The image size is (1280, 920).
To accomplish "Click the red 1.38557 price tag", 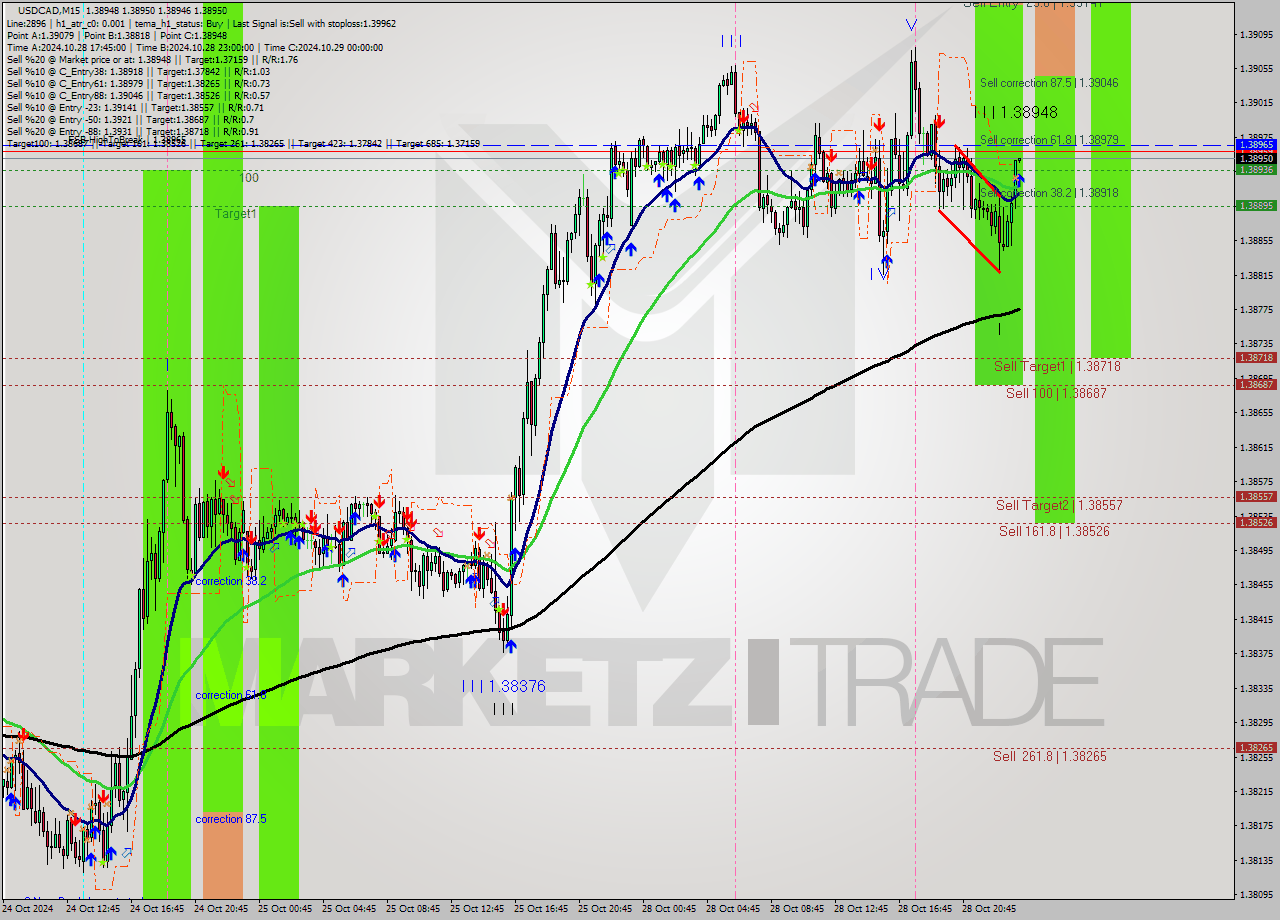I will coord(1256,497).
